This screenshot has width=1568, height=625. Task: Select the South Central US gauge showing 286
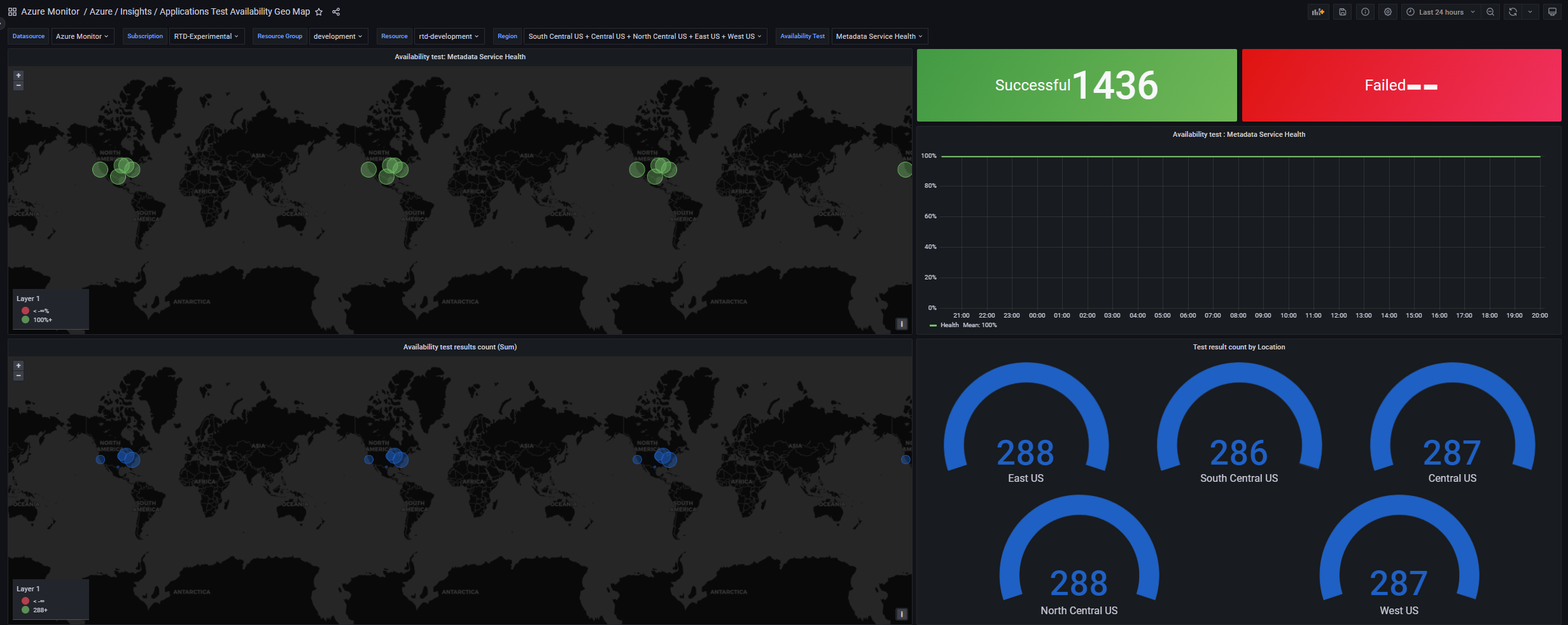point(1239,423)
